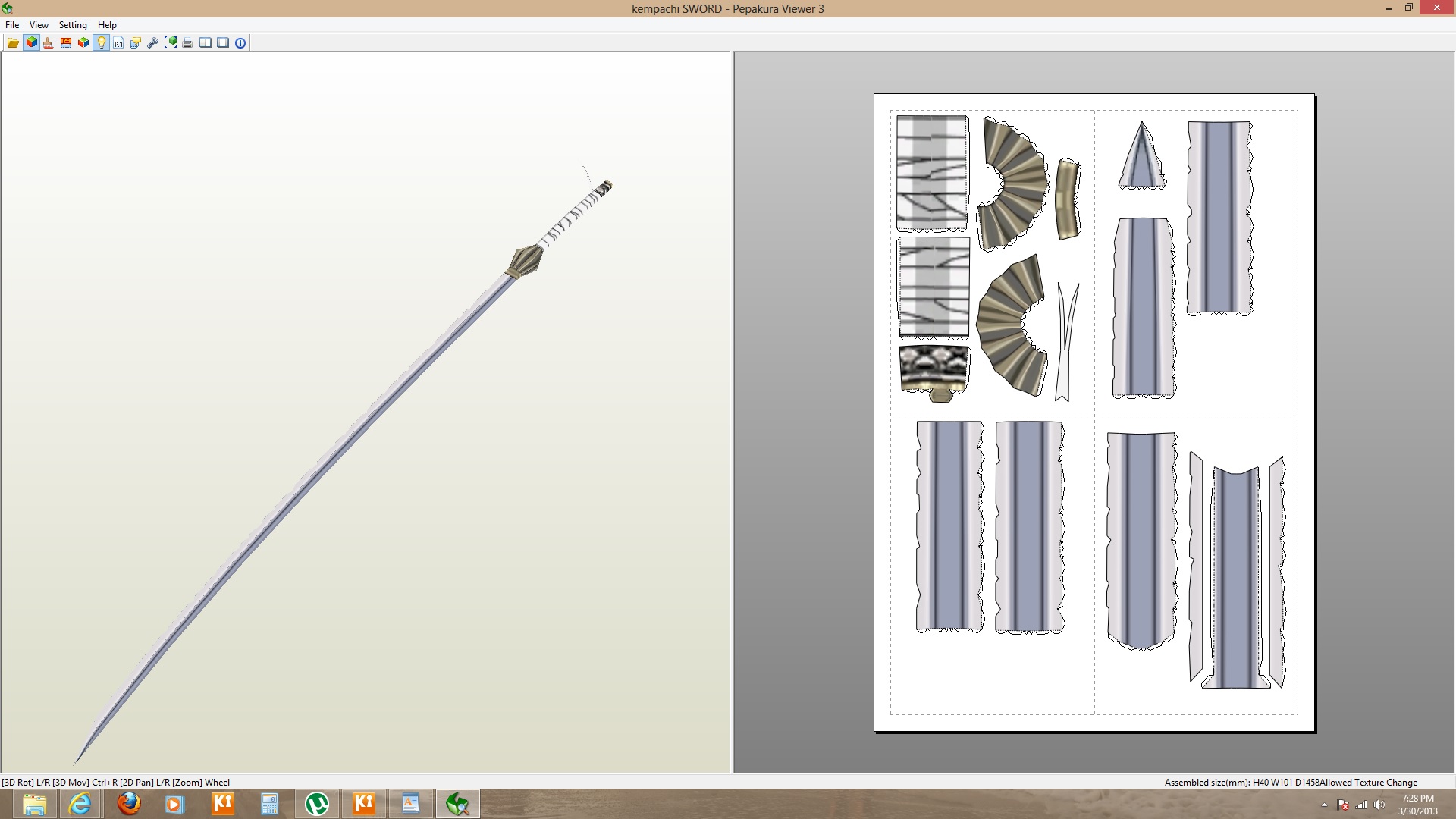1456x819 pixels.
Task: Toggle the light bulb shading option
Action: tap(101, 42)
